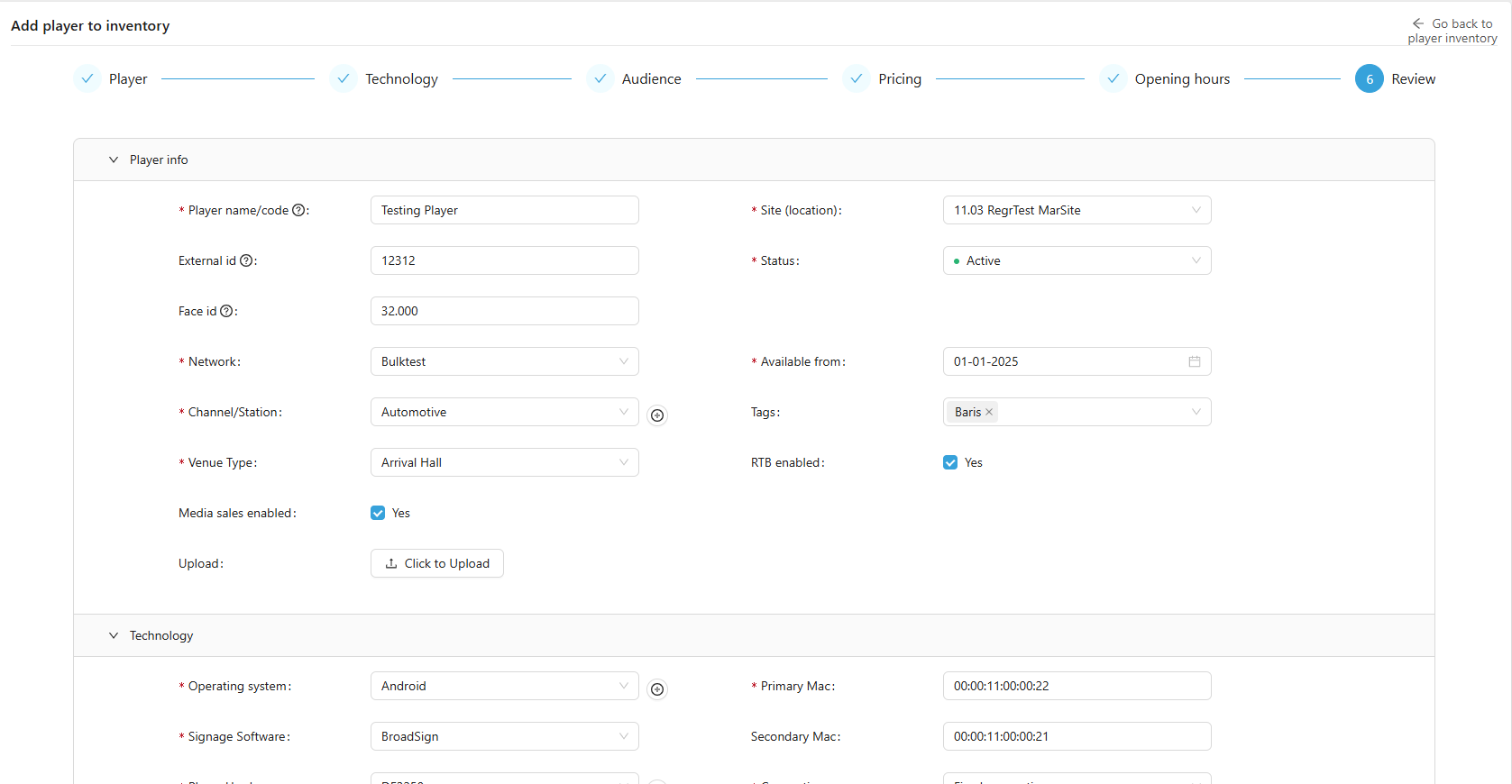Click the Player step checkmark icon

[87, 79]
